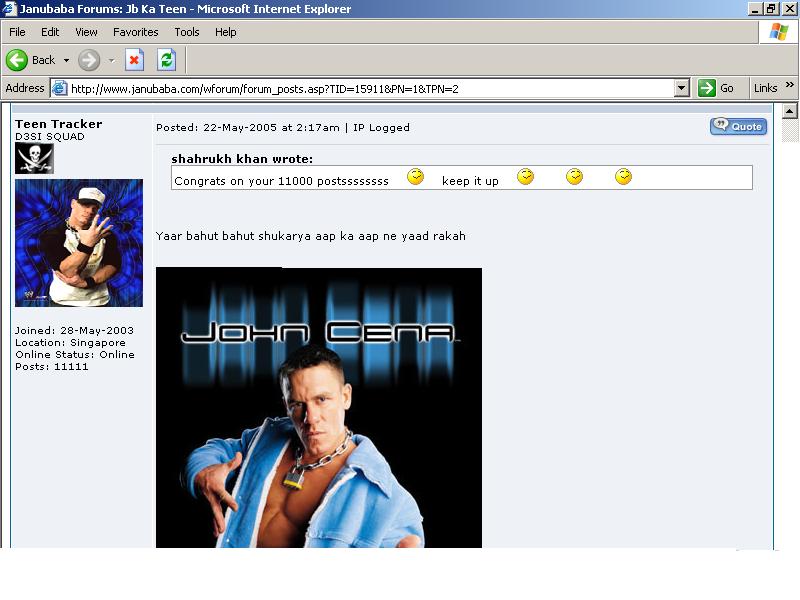Close the Internet Explorer window
The width and height of the screenshot is (800, 600).
click(x=789, y=9)
